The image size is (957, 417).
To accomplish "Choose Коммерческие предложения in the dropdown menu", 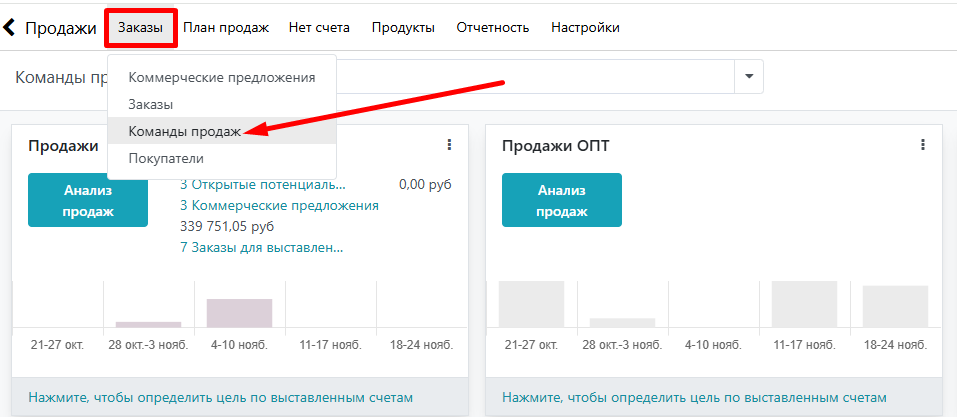I will click(222, 78).
